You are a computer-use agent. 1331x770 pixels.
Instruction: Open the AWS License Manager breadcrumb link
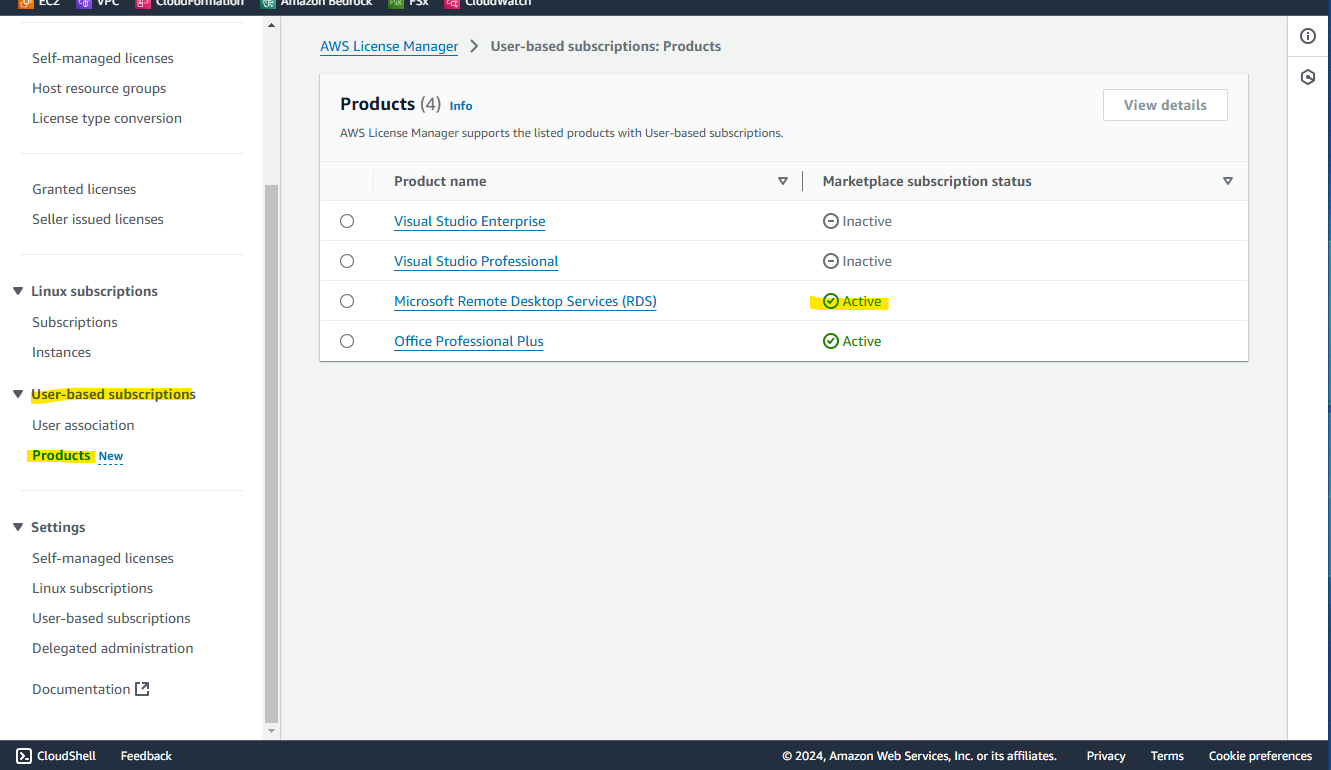tap(389, 46)
